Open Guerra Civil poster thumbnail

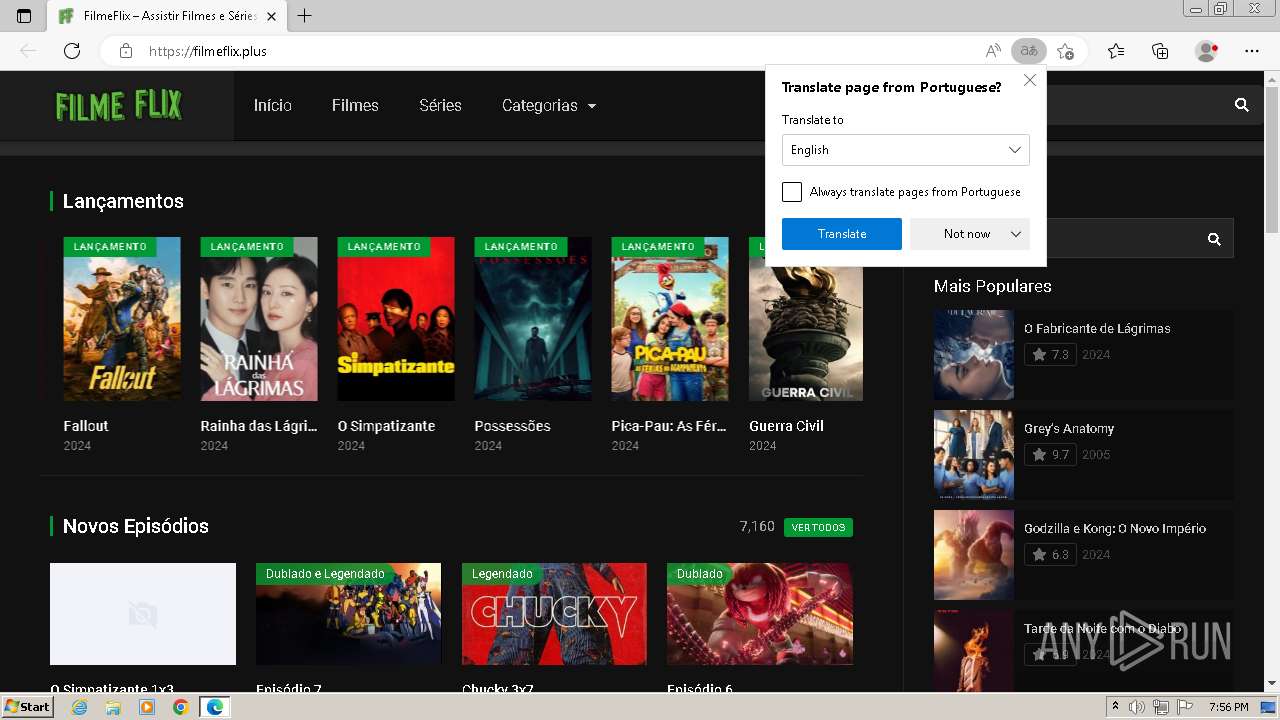[x=806, y=319]
